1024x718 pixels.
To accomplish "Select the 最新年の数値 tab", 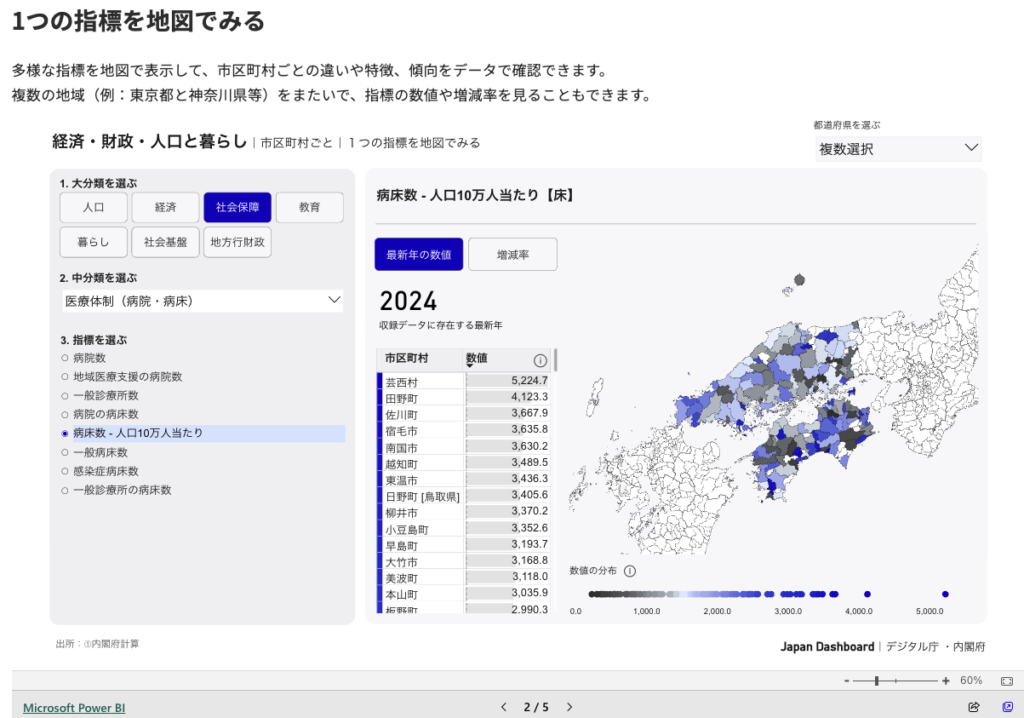I will pyautogui.click(x=419, y=255).
